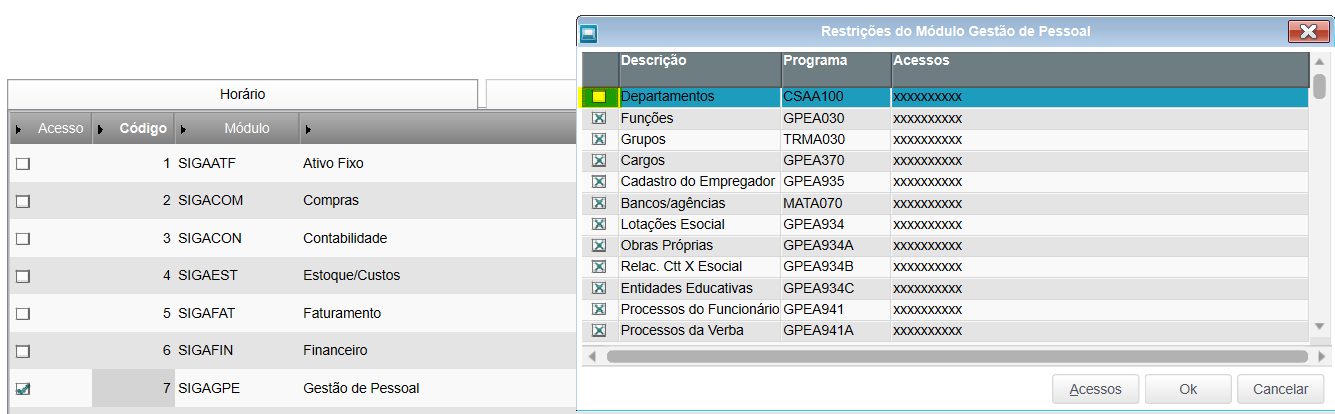This screenshot has height=414, width=1335.
Task: Toggle the Entidades Educativas checkbox
Action: (x=599, y=288)
